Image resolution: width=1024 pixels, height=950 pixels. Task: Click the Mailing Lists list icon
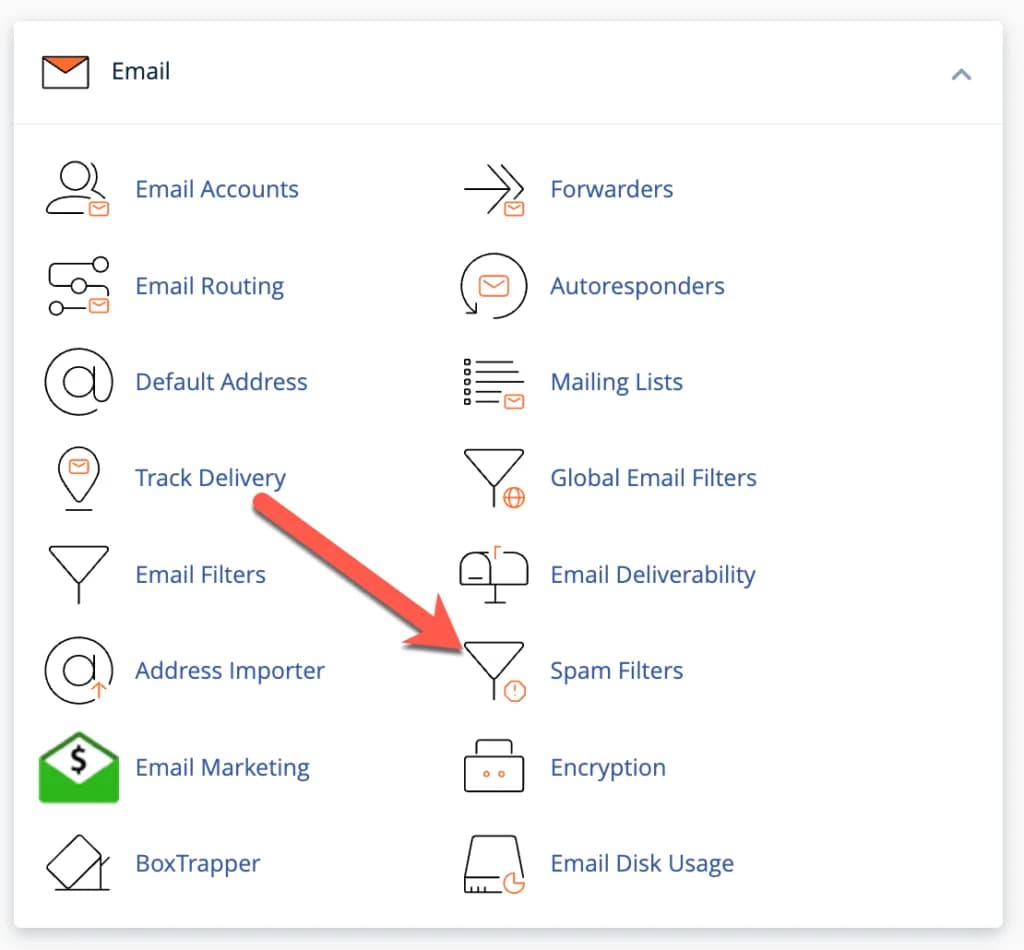click(x=492, y=382)
